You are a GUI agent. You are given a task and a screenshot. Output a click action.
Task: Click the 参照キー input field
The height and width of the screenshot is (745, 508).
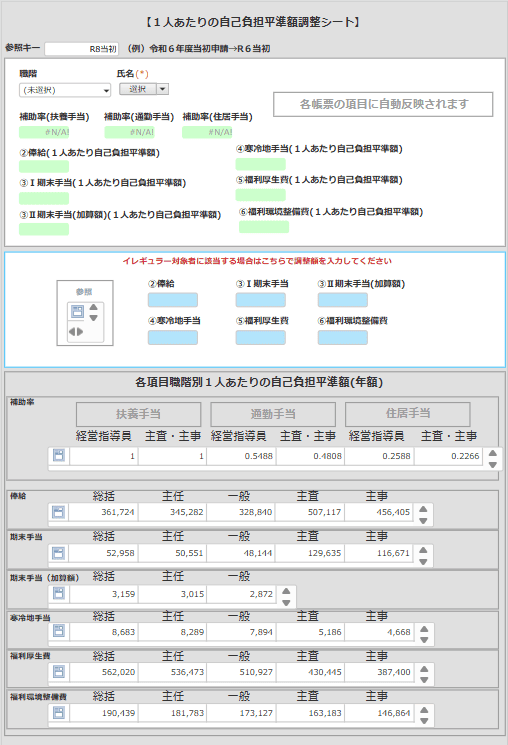[81, 48]
